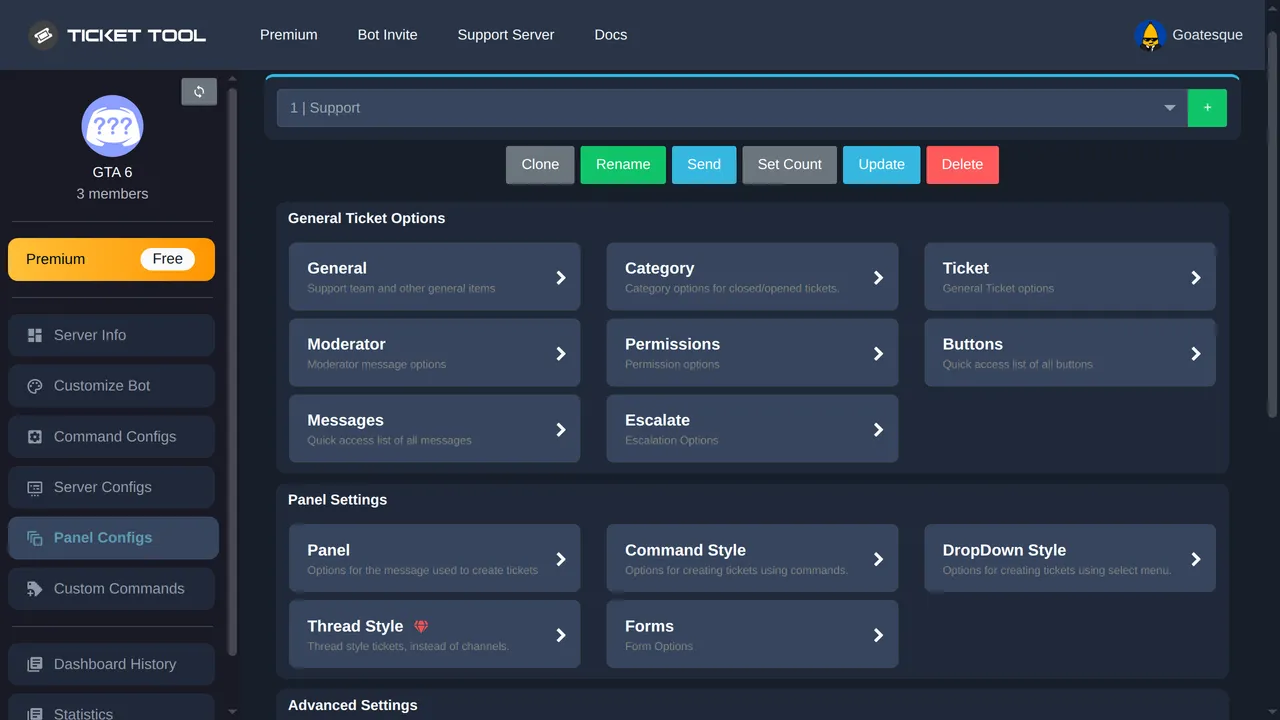
Task: Open the Premium nav item
Action: pos(289,35)
